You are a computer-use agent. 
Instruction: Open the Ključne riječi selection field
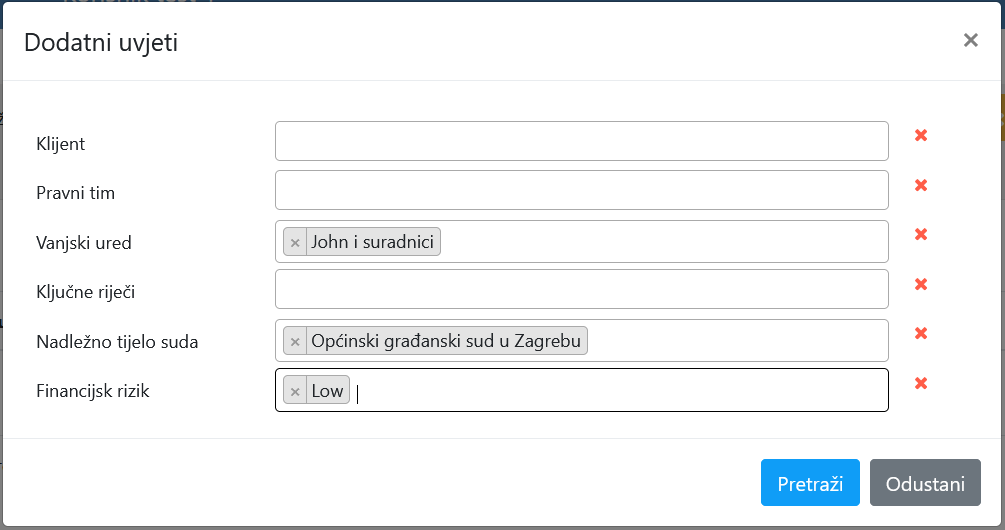(x=581, y=289)
